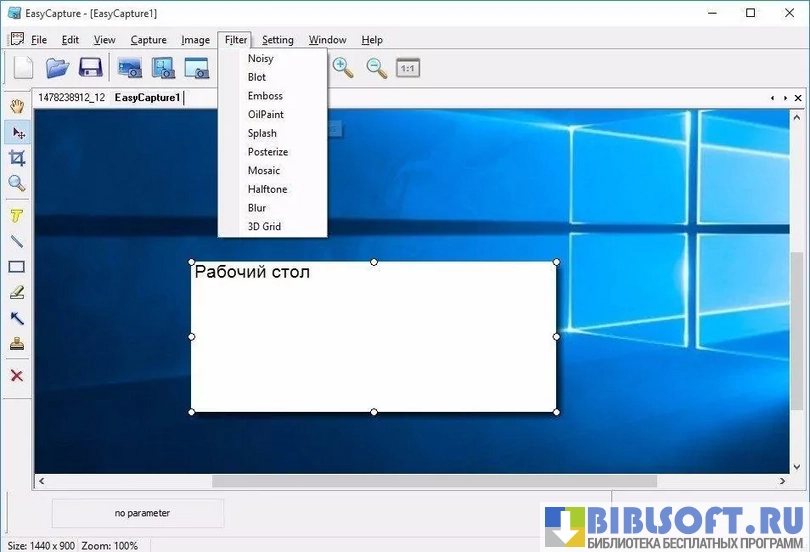Select the Rectangle drawing tool

(17, 267)
